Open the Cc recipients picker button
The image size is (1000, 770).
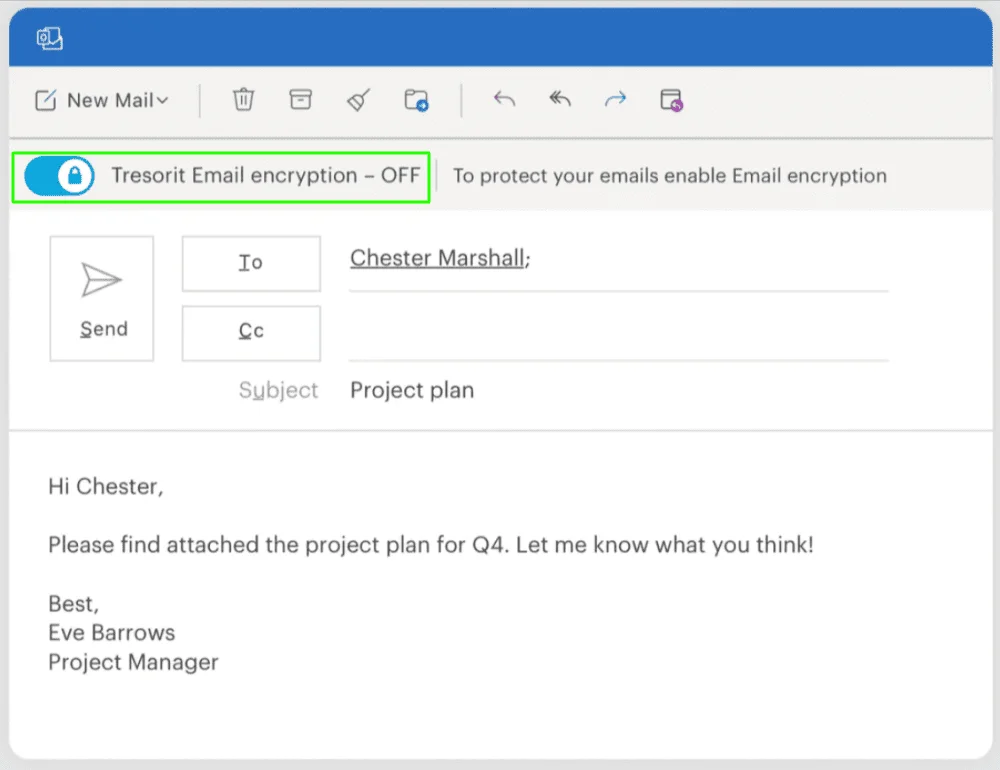(251, 331)
